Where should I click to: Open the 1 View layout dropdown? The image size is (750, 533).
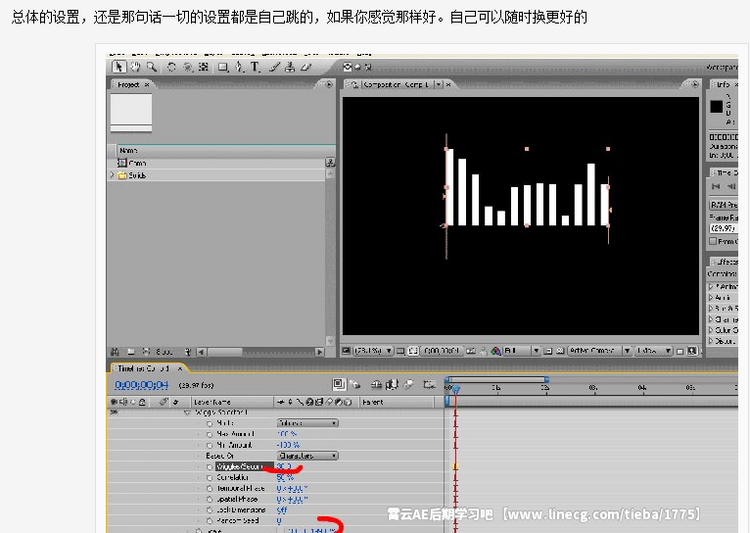tap(653, 351)
